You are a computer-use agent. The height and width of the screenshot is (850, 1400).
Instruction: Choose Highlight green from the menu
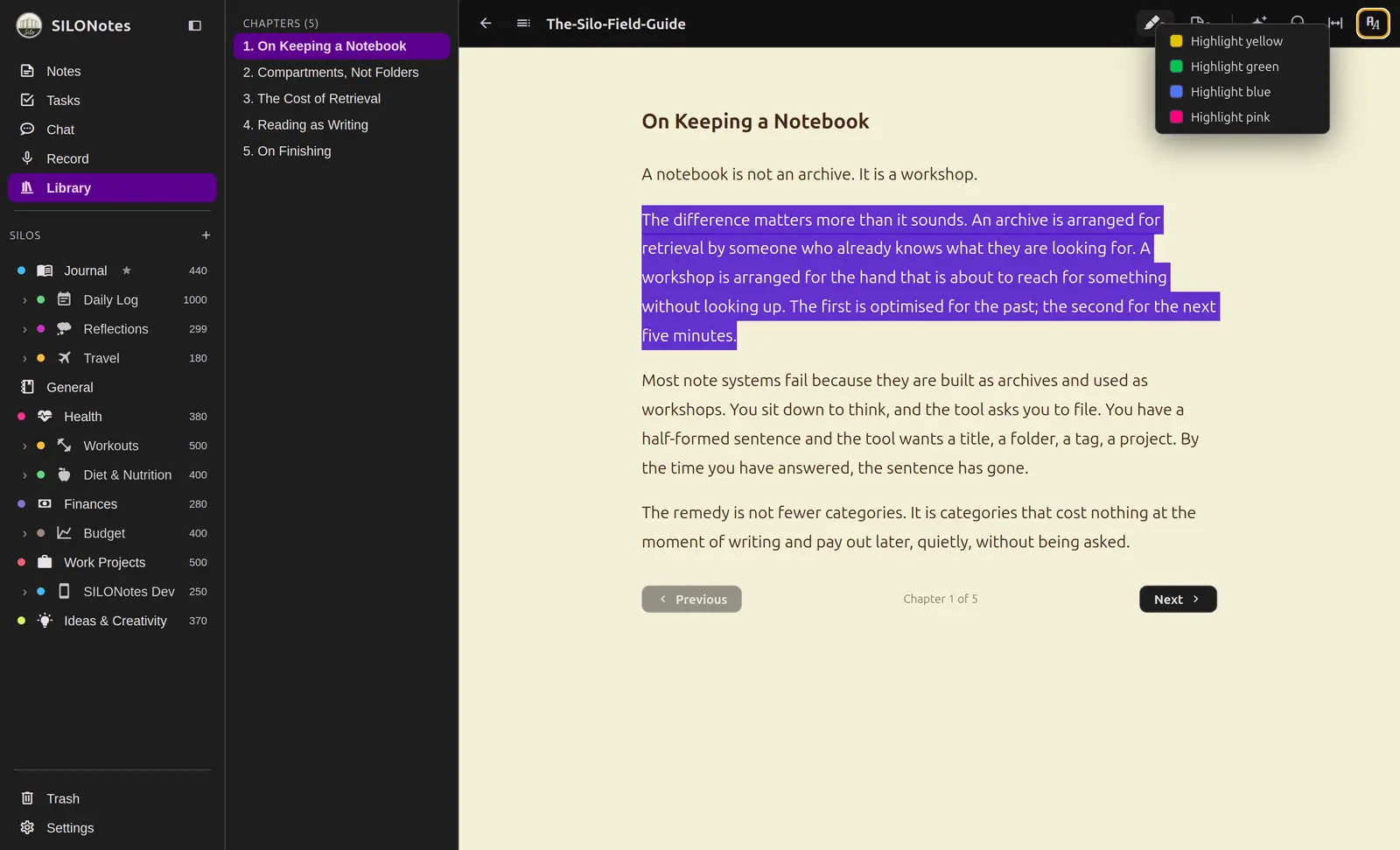pos(1242,67)
